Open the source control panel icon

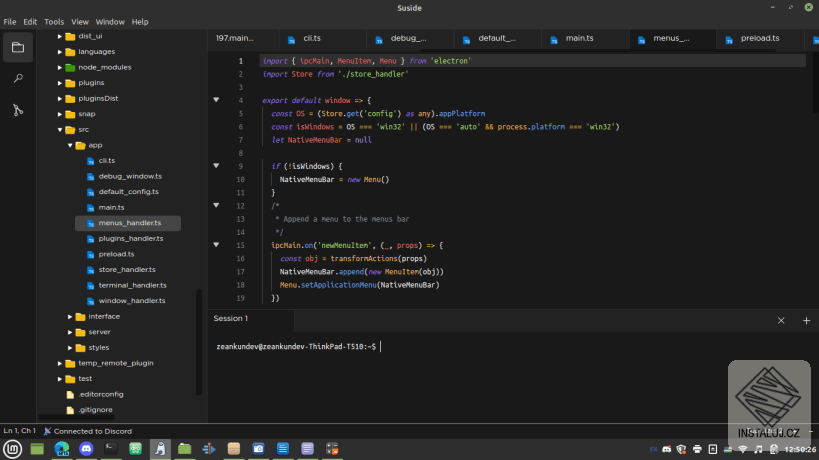click(17, 110)
